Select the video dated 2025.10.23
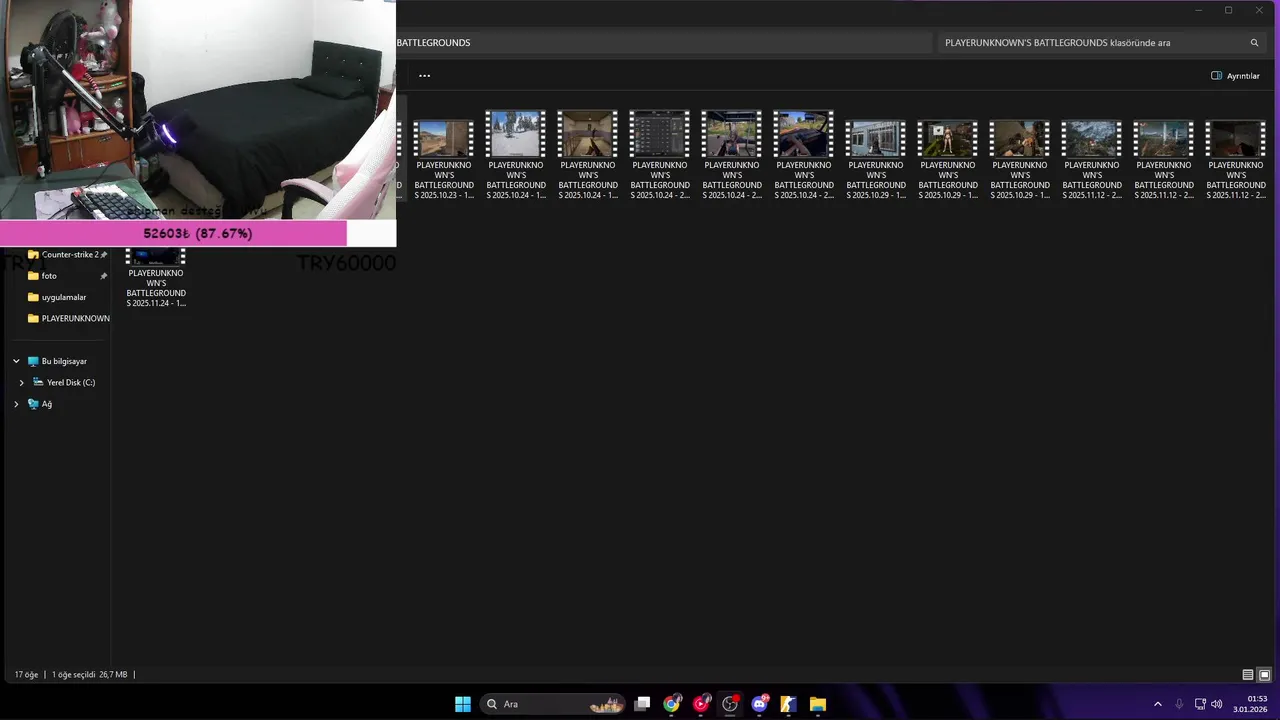The height and width of the screenshot is (720, 1280). pyautogui.click(x=444, y=155)
